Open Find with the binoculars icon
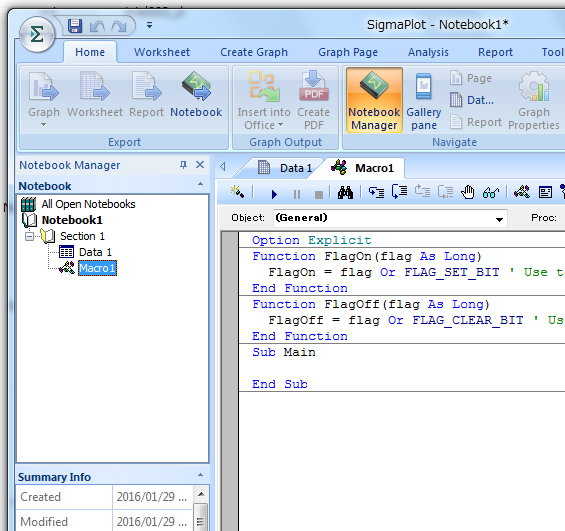This screenshot has height=531, width=565. pos(345,193)
